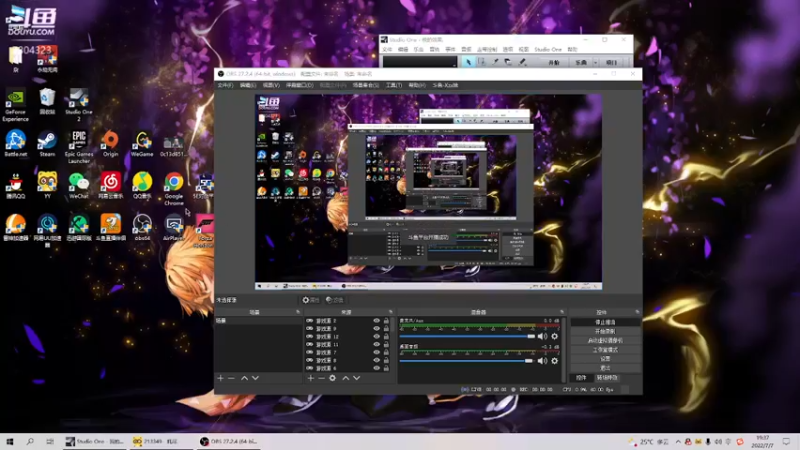
Task: Toggle visibility of 游戏源 11 source
Action: (x=377, y=344)
